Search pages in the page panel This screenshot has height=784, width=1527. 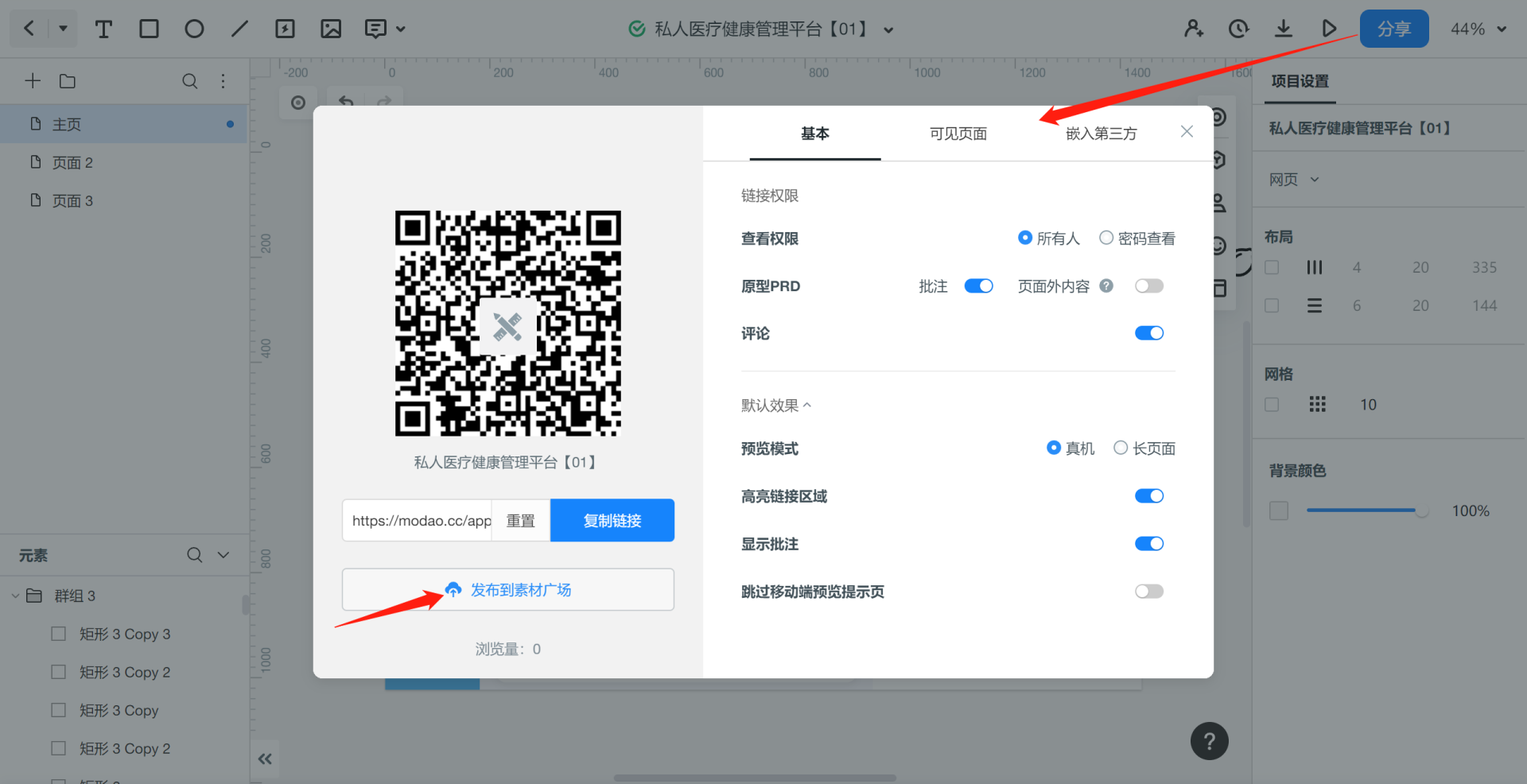tap(189, 81)
